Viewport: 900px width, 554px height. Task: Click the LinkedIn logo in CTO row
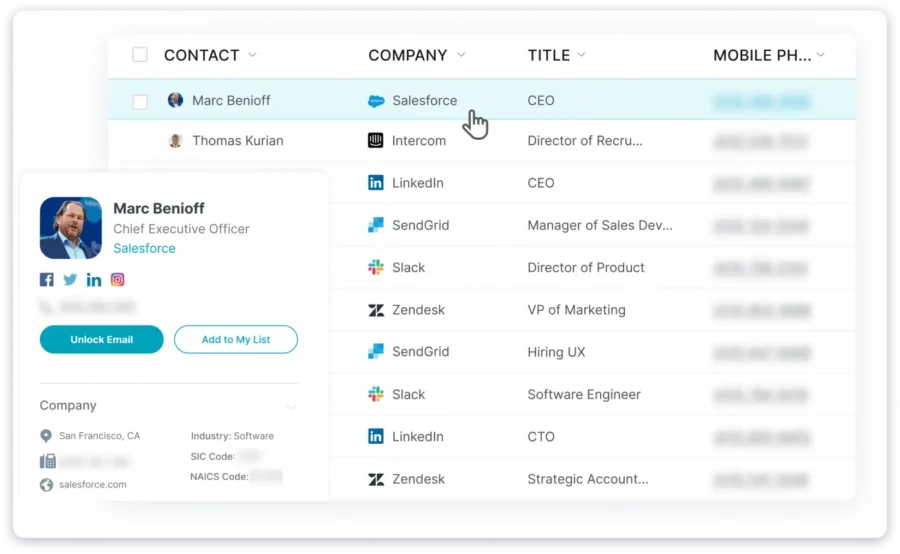(x=375, y=436)
